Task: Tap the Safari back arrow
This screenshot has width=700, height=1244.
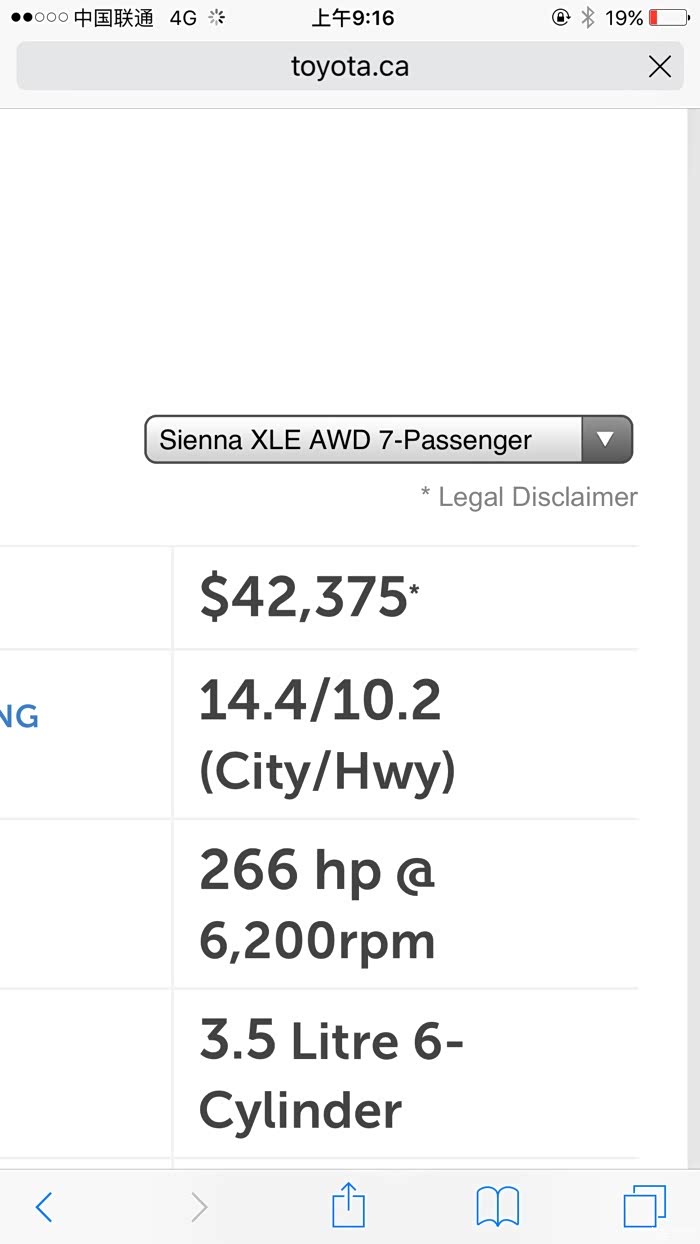Action: (44, 1207)
